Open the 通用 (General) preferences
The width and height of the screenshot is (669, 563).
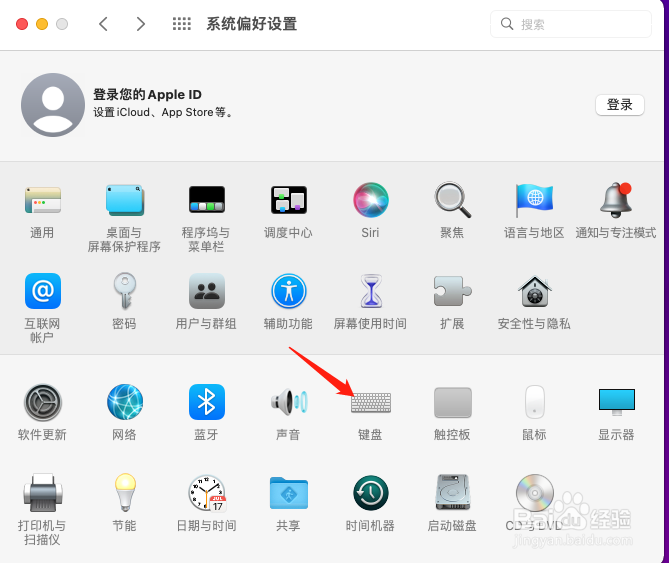click(42, 200)
